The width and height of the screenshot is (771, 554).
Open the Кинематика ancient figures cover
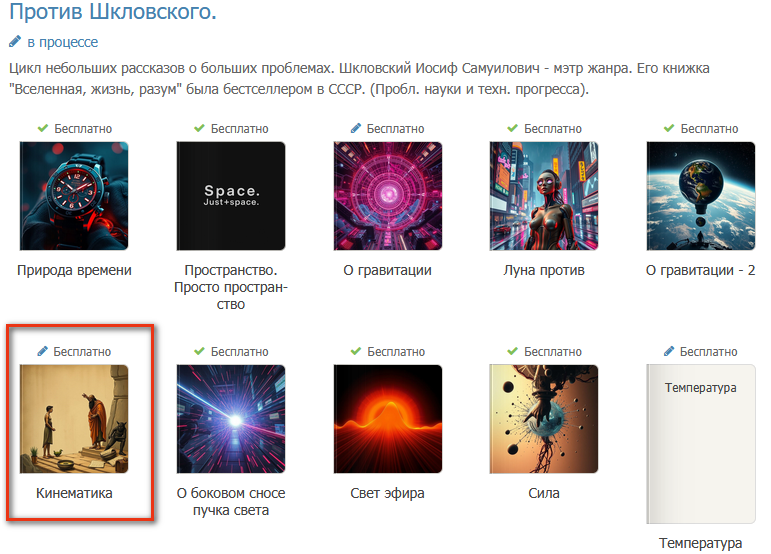tap(74, 419)
